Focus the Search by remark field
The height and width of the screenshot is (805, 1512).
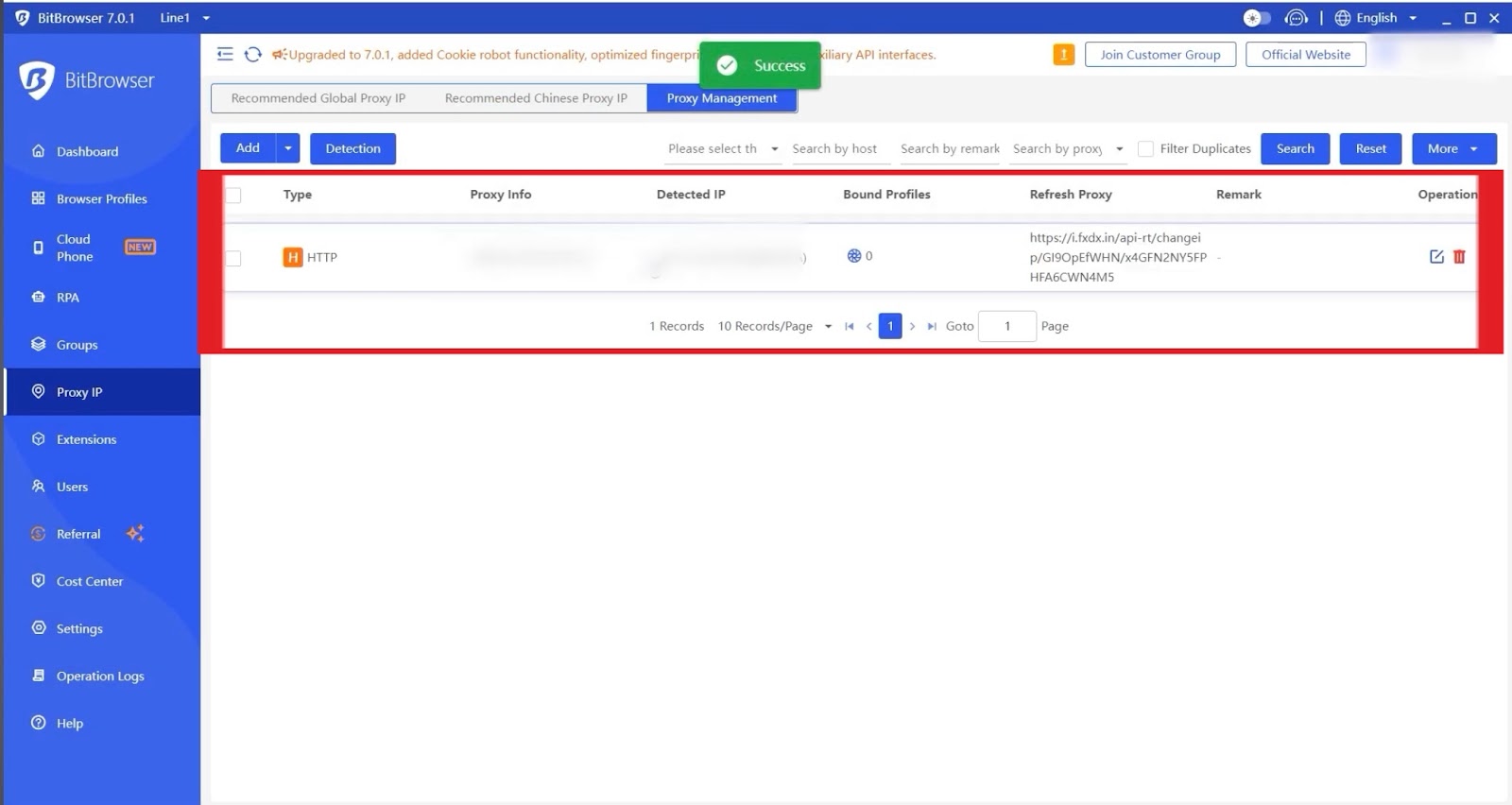[950, 149]
